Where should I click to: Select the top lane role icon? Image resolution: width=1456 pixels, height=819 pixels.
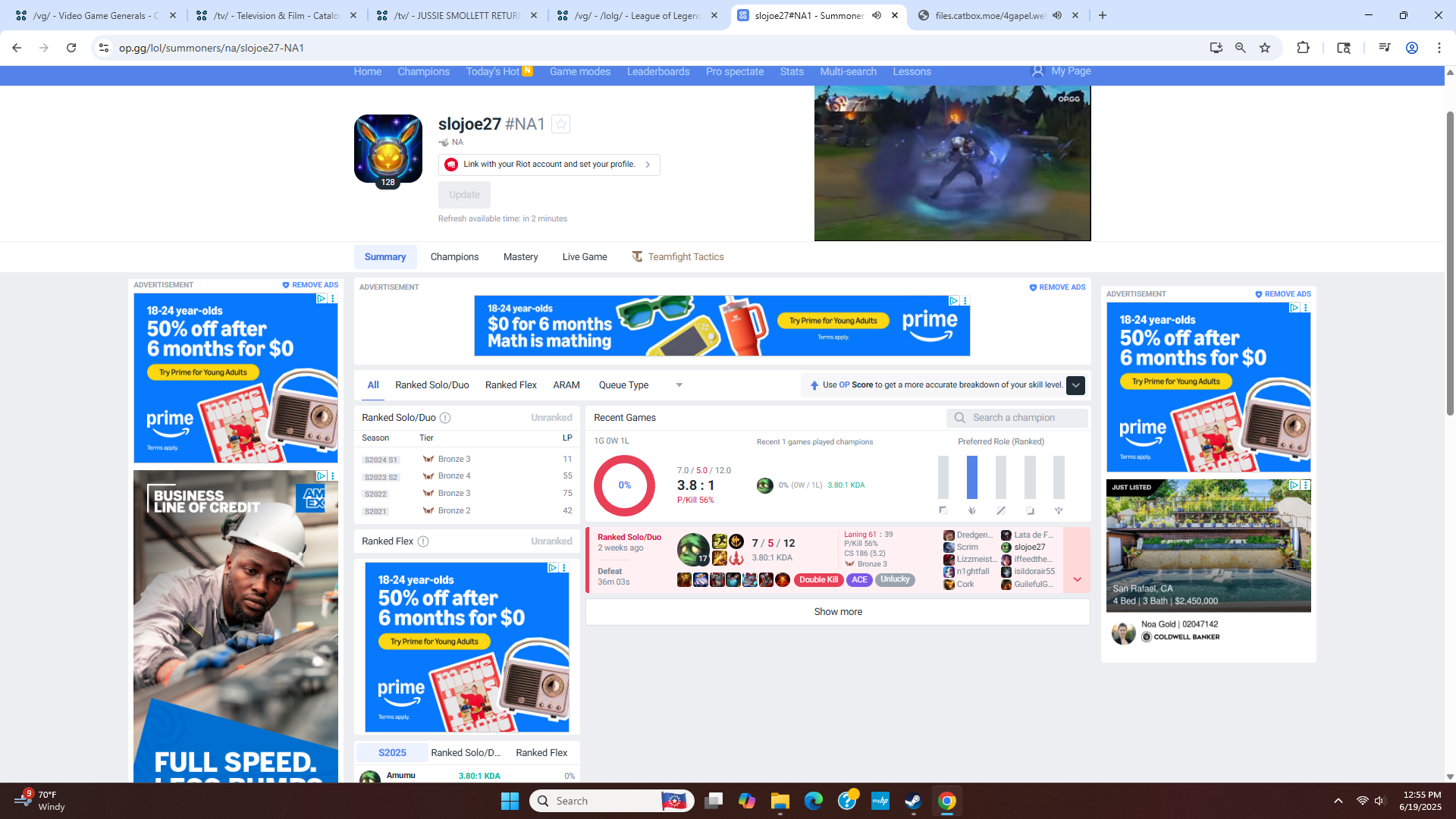[x=943, y=510]
